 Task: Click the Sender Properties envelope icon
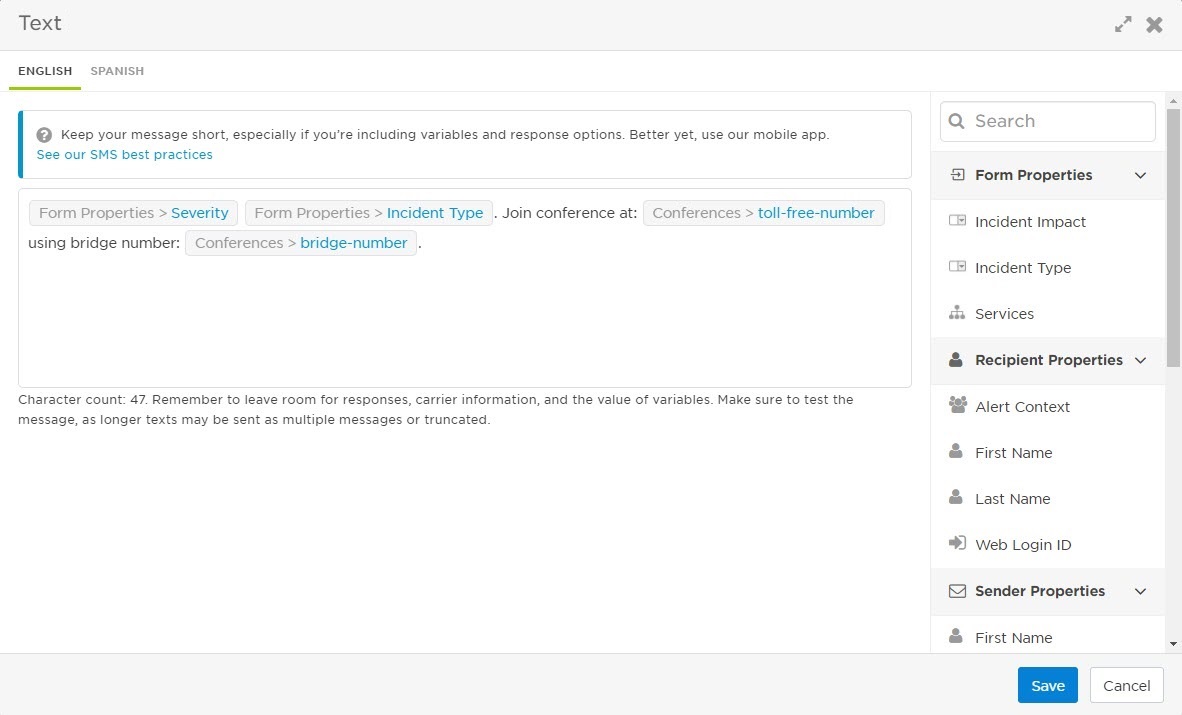point(957,591)
